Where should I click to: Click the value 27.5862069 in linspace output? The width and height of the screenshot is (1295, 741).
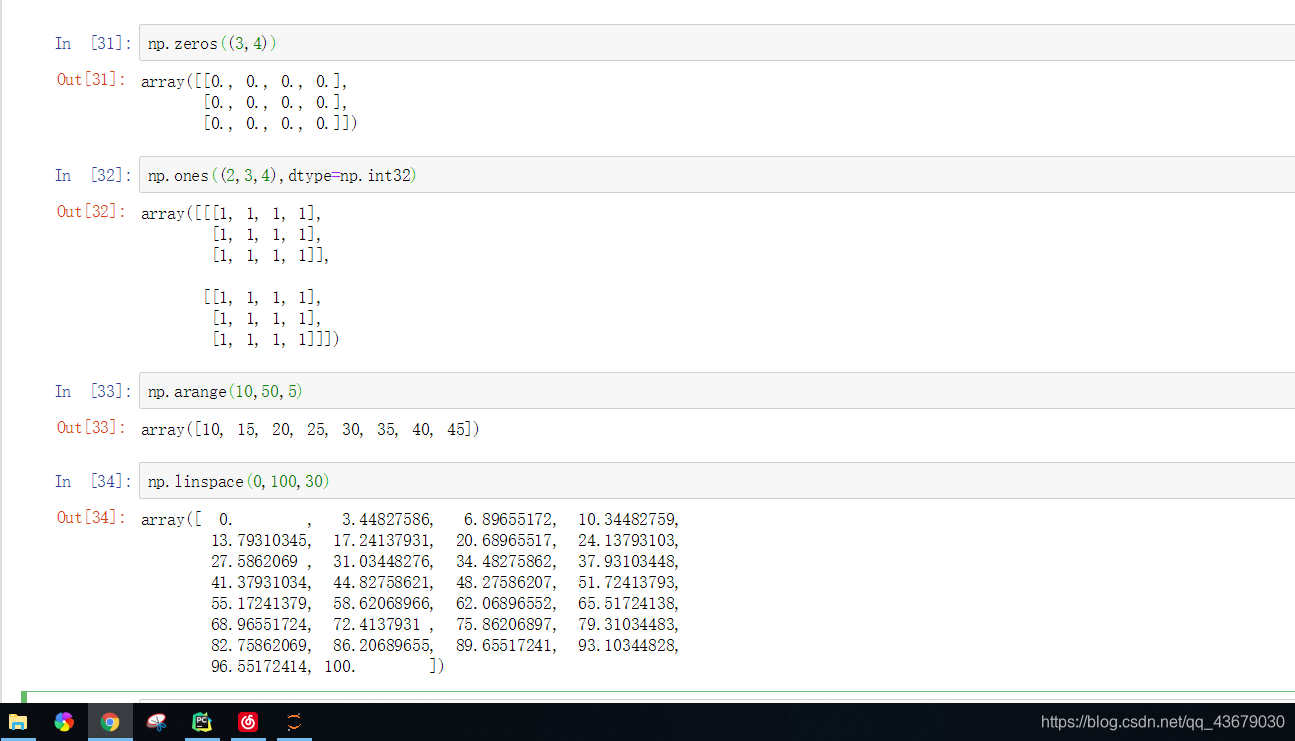point(255,561)
